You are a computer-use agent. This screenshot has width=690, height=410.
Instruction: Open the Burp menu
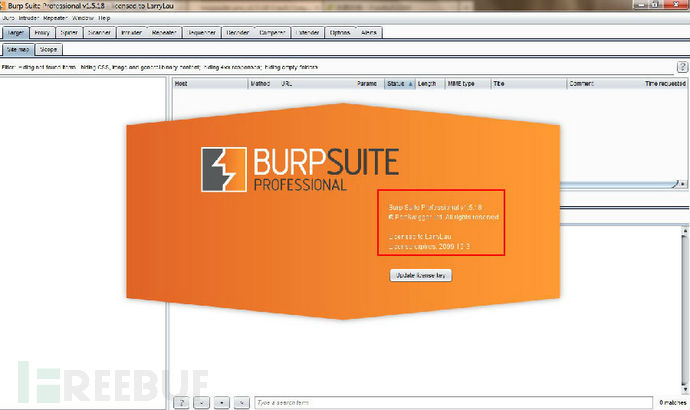click(8, 18)
